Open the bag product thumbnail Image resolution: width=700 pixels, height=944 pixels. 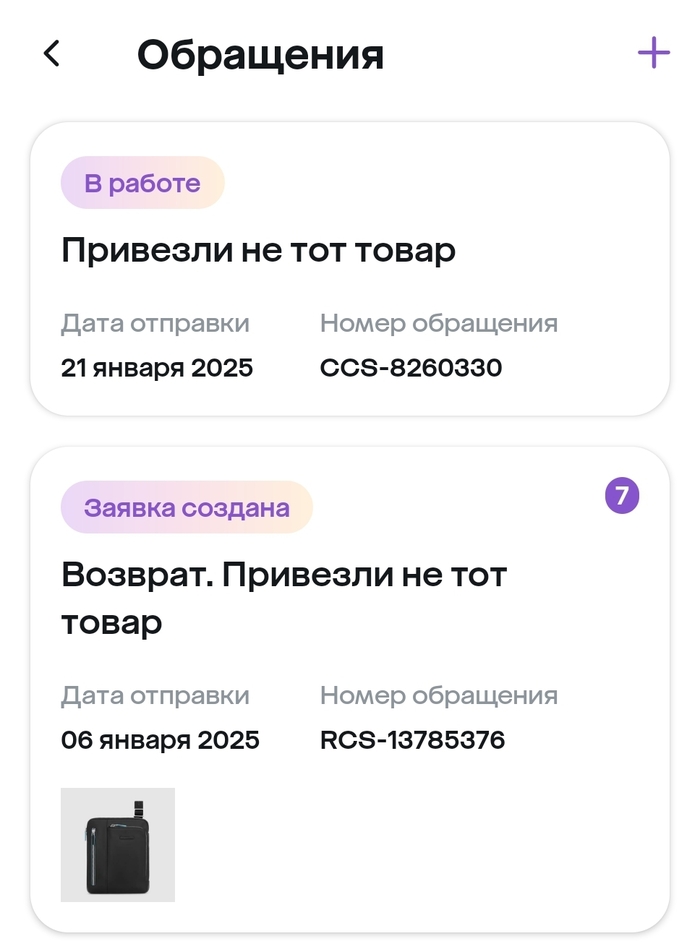(x=118, y=844)
